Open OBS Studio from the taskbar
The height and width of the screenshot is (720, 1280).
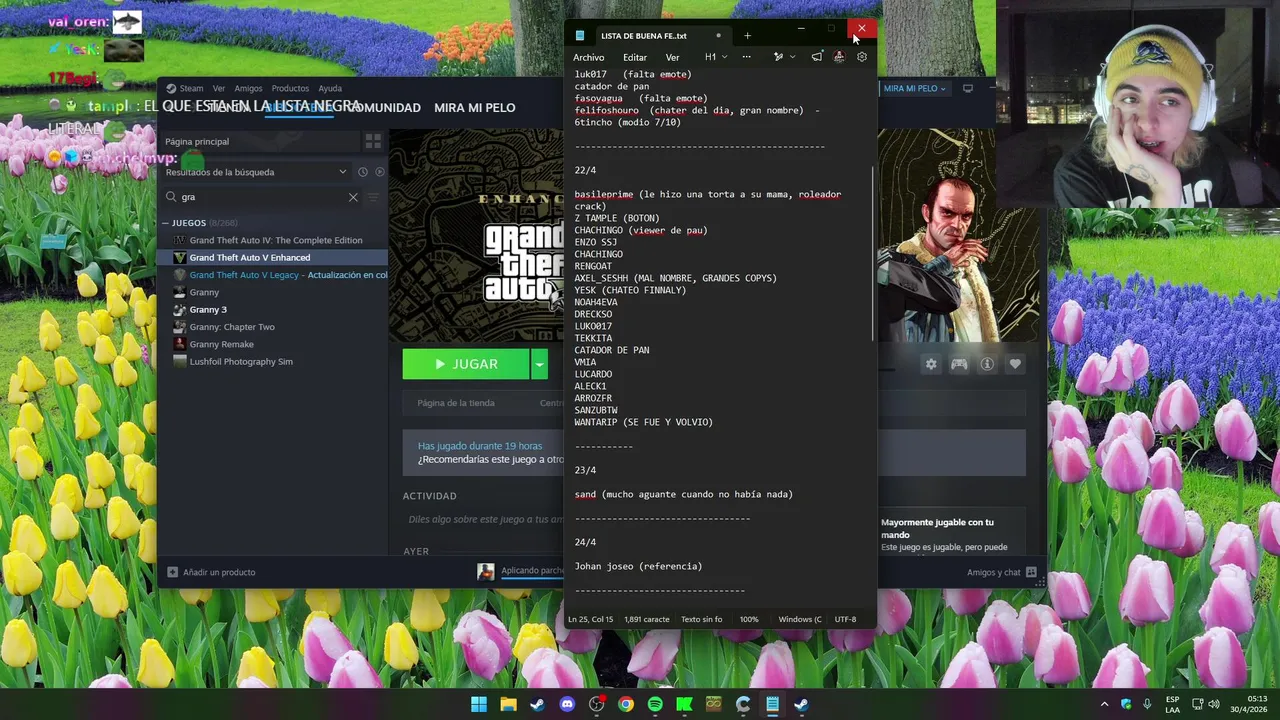[x=597, y=704]
